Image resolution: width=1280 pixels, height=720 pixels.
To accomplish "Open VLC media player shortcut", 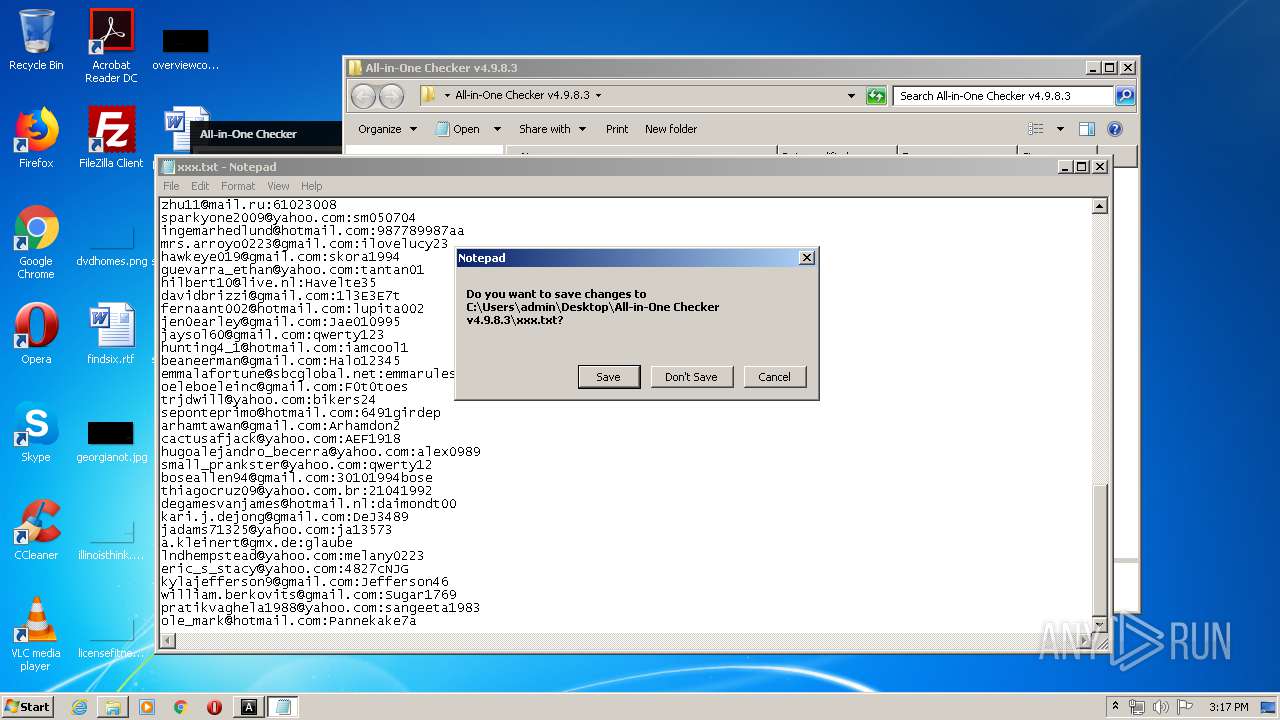I will [36, 634].
